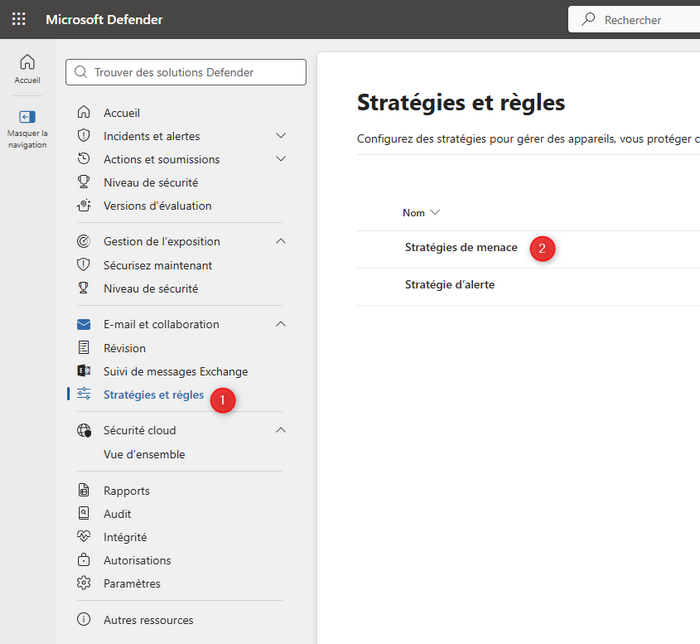
Task: Open Versions d'évaluation menu item
Action: coord(158,206)
